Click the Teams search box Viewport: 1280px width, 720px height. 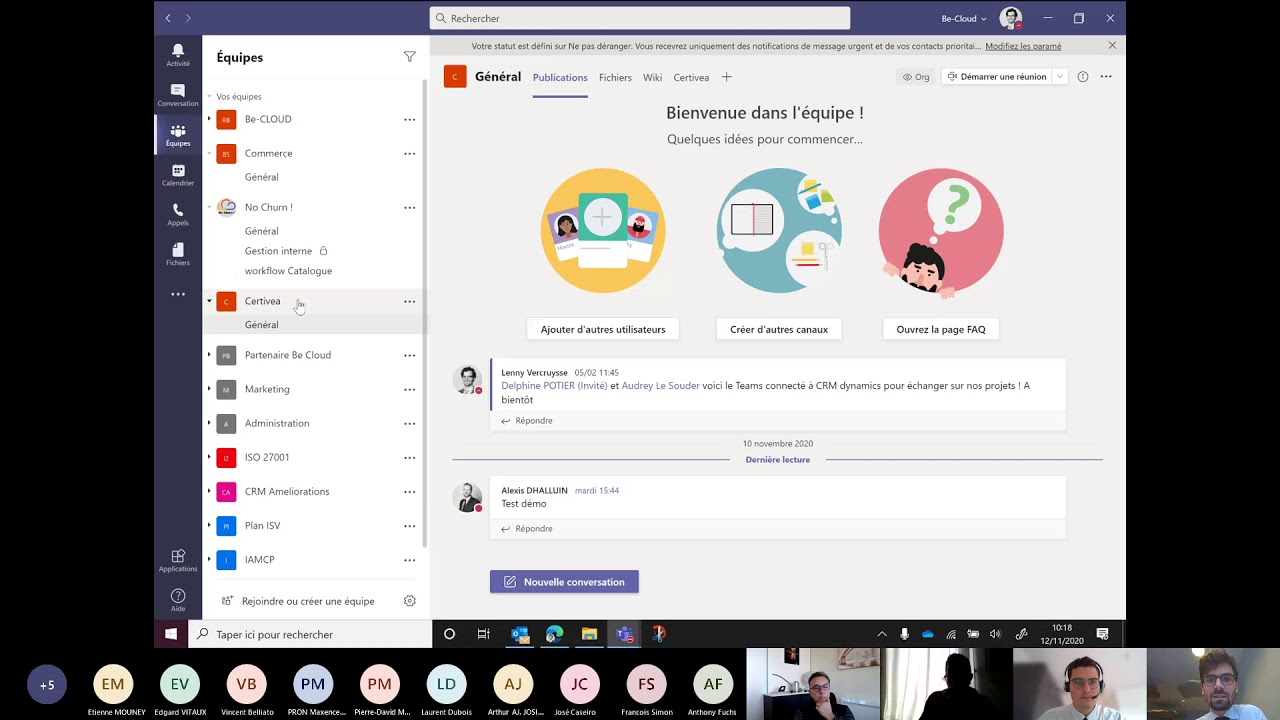(640, 18)
